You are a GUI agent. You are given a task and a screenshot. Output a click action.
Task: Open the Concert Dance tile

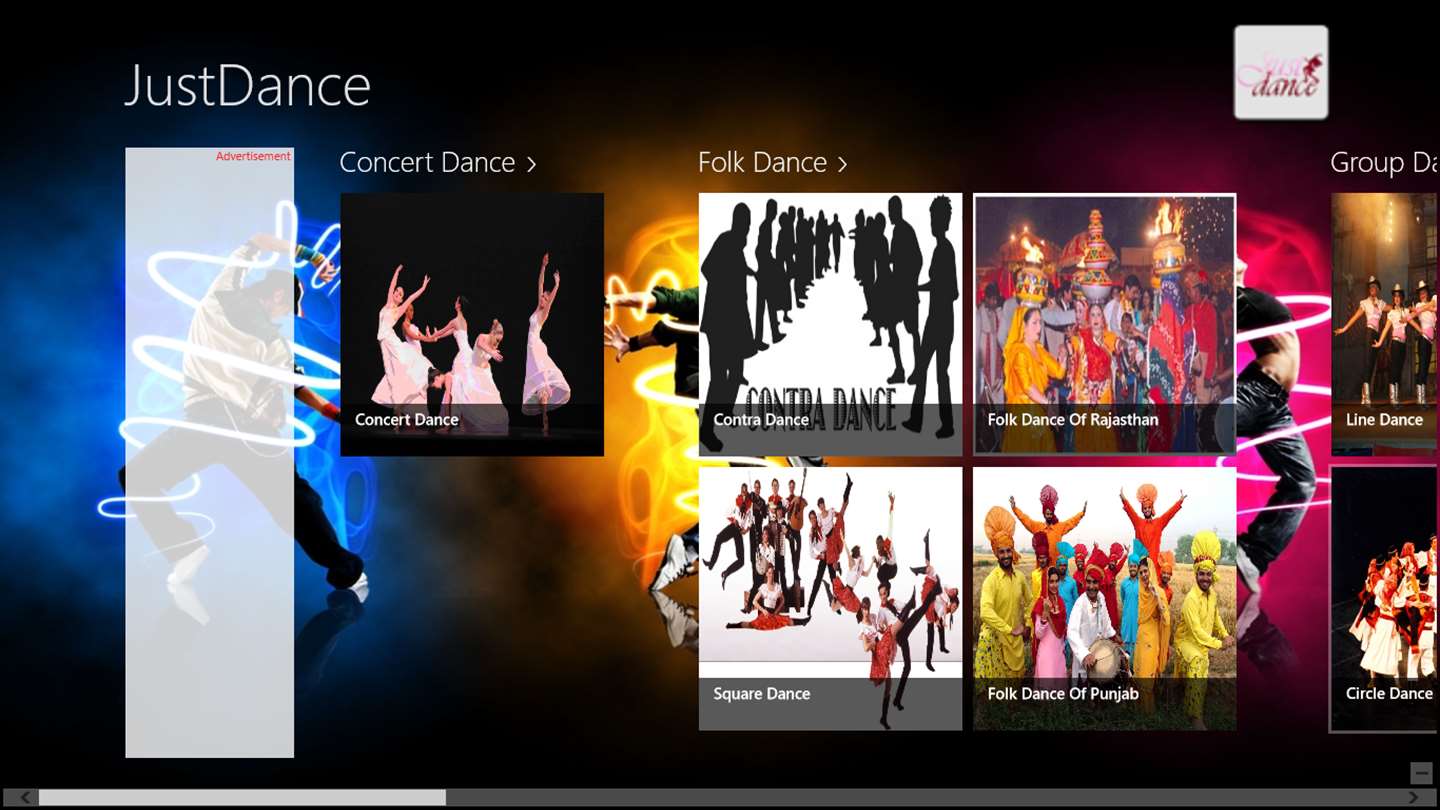(472, 324)
